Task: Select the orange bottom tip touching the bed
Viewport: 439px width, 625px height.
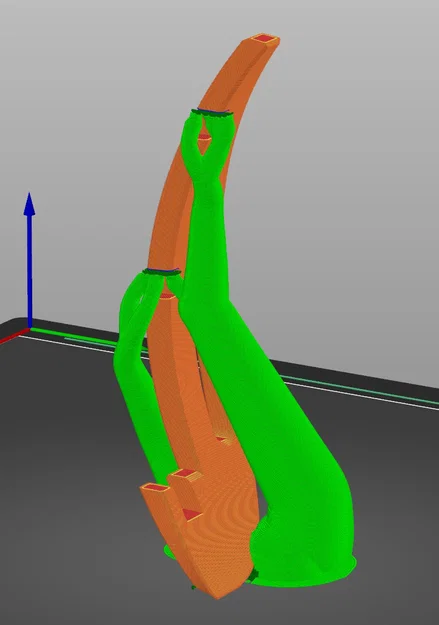Action: (217, 592)
